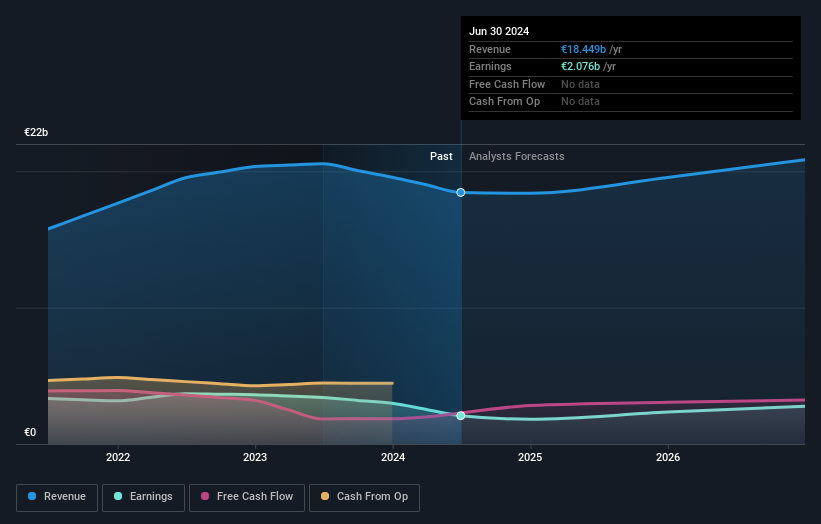
Task: Click the Analysts Forecasts label
Action: point(517,157)
